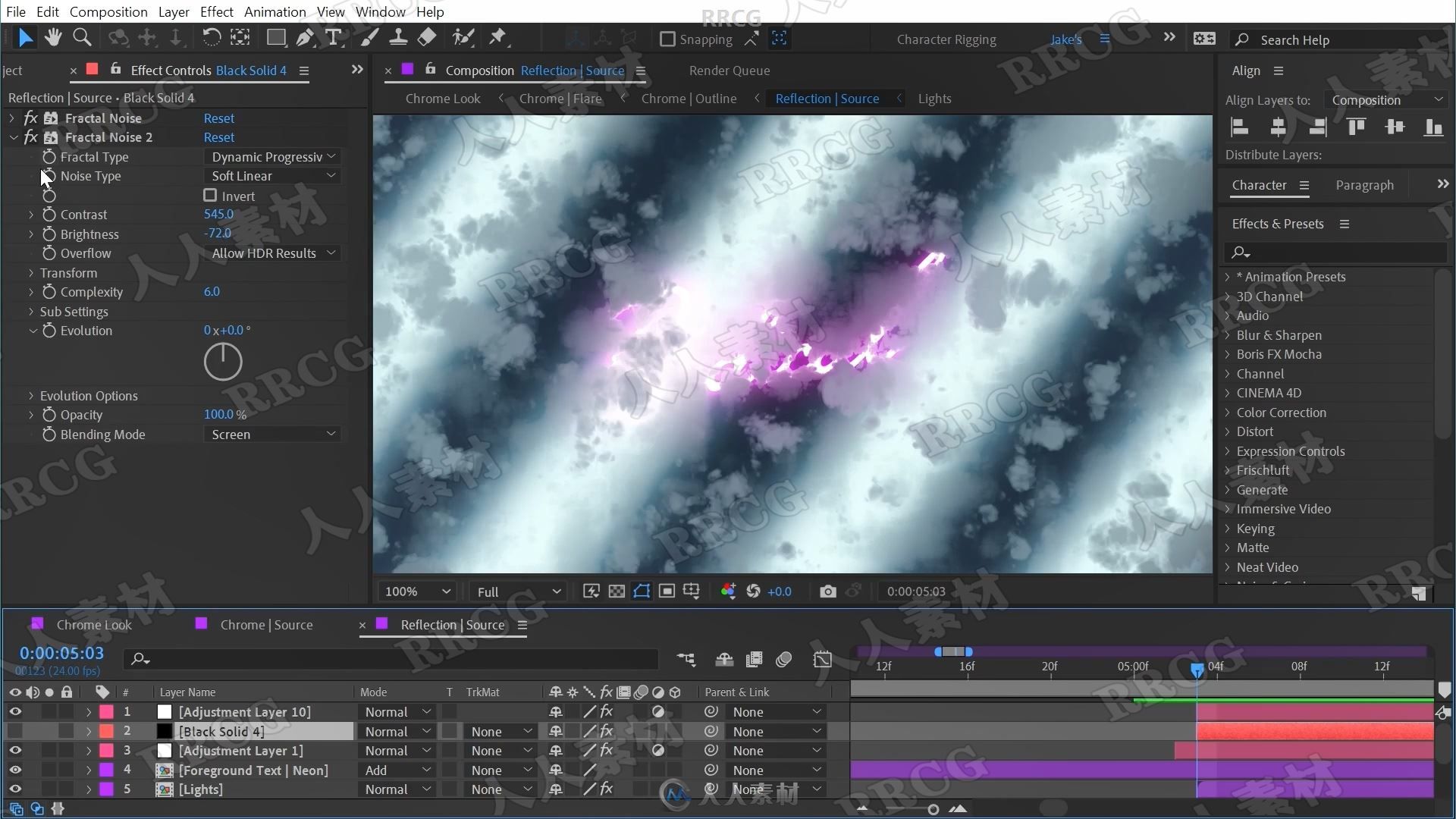Screen dimensions: 1456x819
Task: Toggle visibility of Foreground Text Neon layer
Action: pos(14,769)
